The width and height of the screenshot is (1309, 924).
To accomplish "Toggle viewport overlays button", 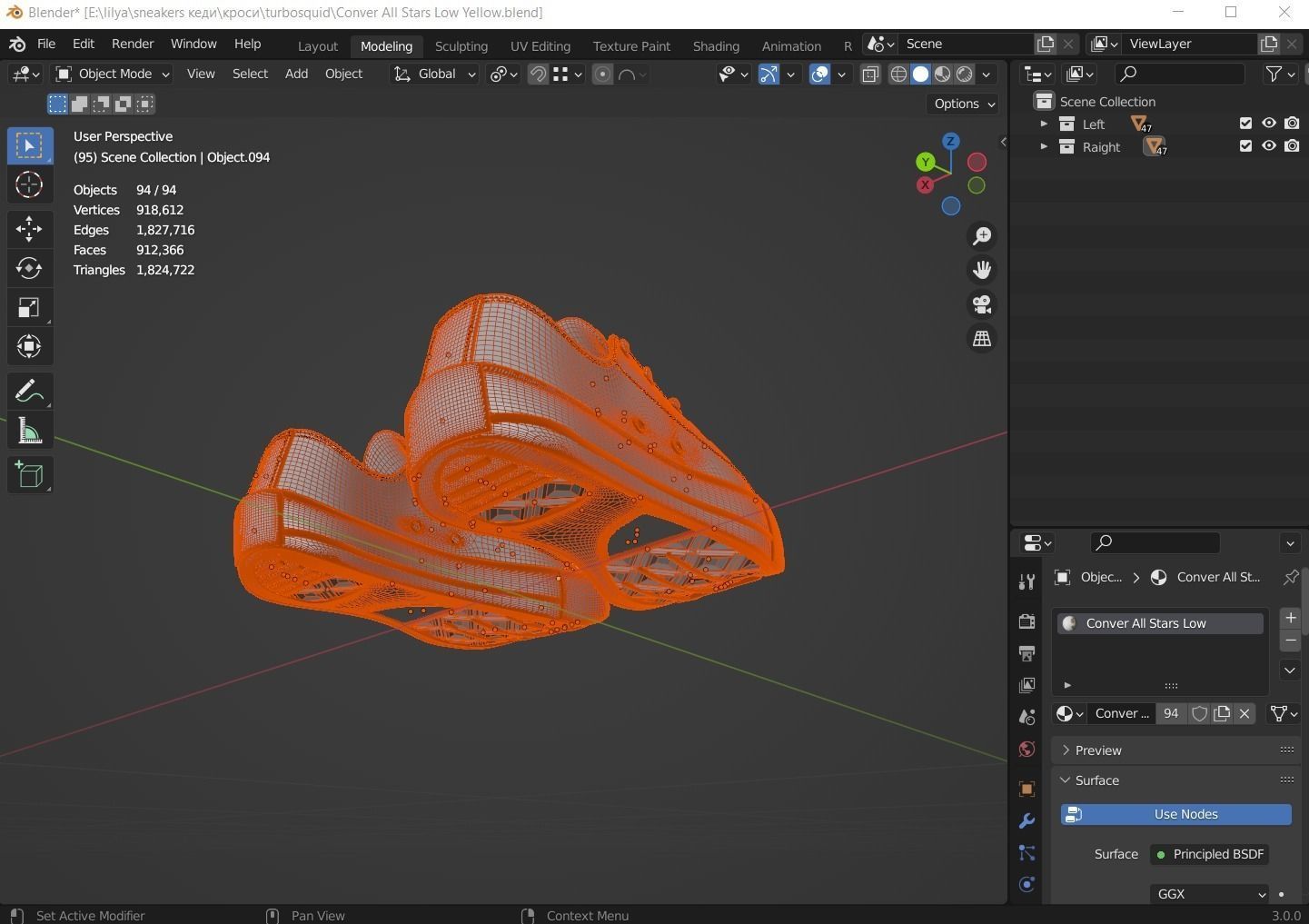I will (x=819, y=75).
